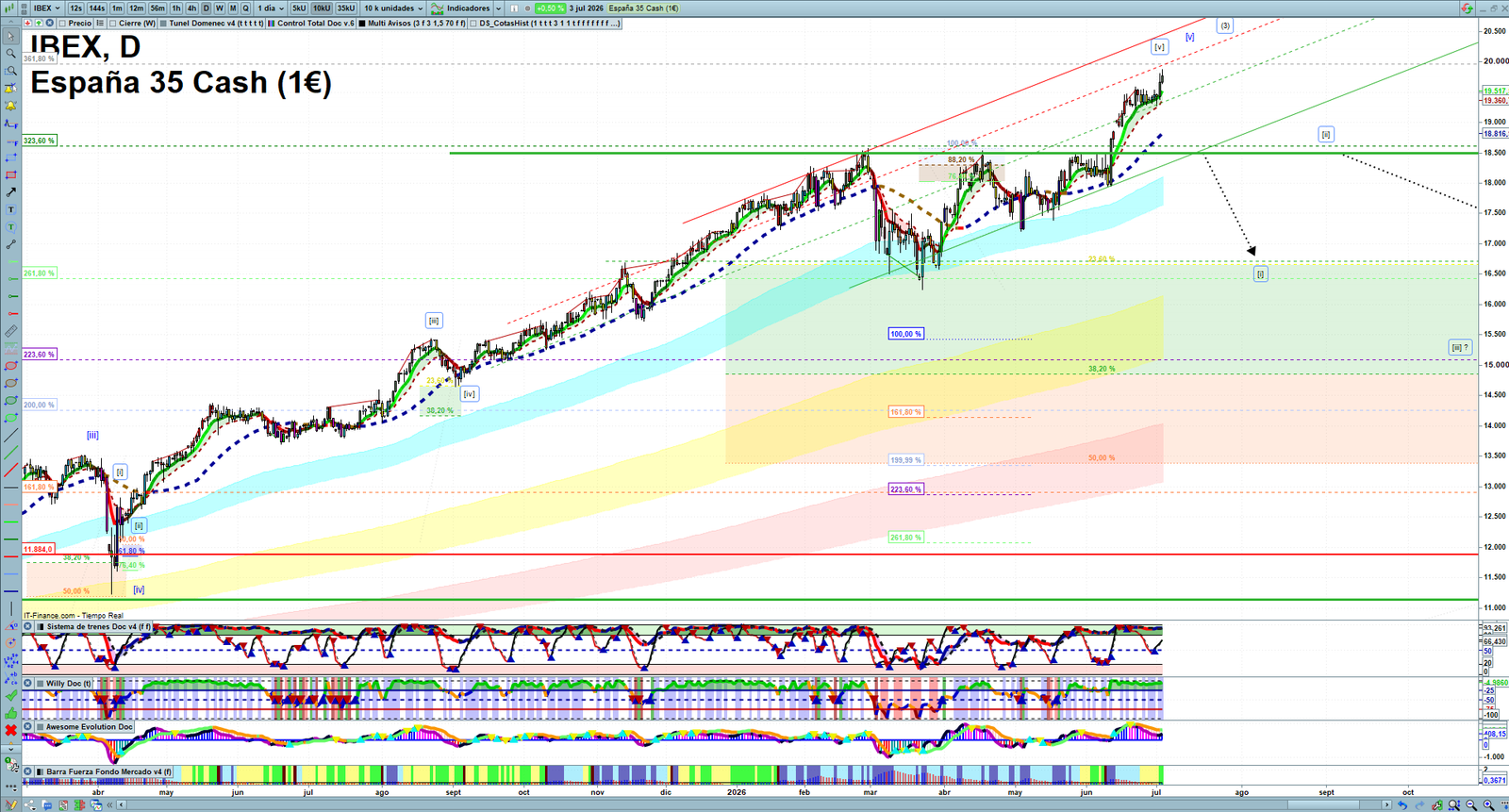Click the zoom-out magnifier at bottom right
Screen dimensions: 1509x812
coord(1471,804)
